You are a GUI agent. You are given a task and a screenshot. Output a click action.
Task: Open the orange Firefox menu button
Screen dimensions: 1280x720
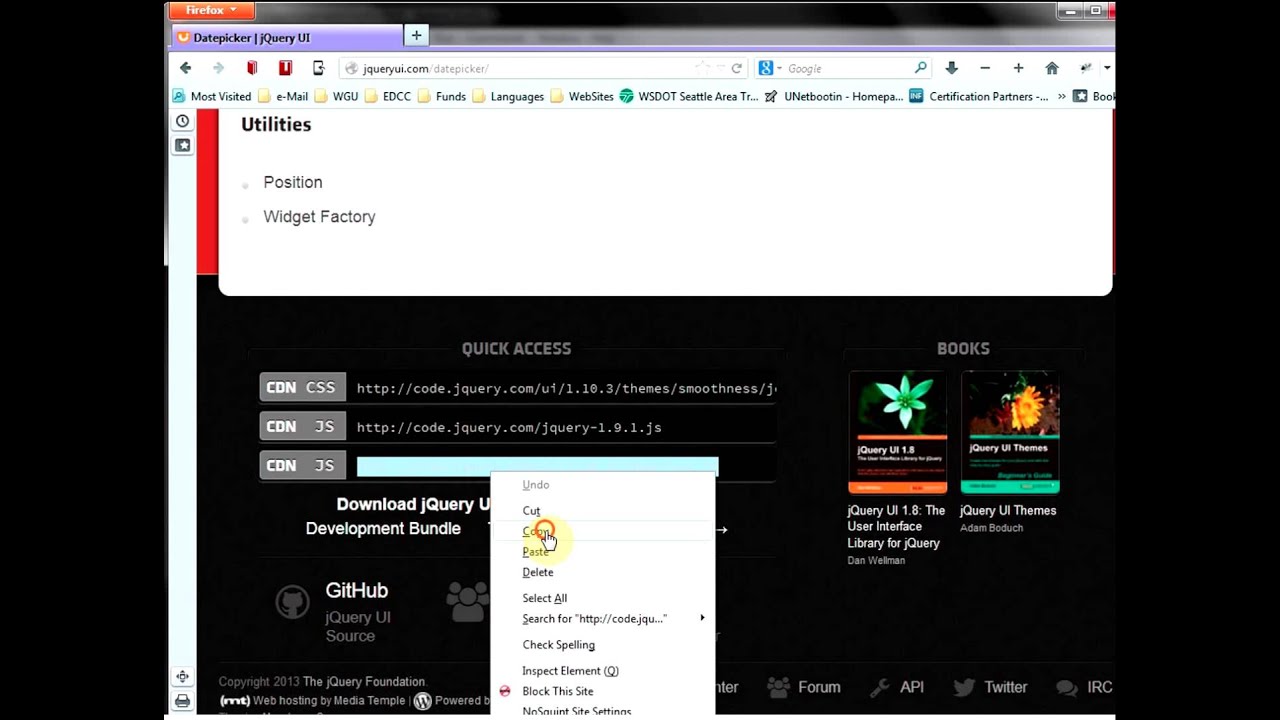click(211, 11)
